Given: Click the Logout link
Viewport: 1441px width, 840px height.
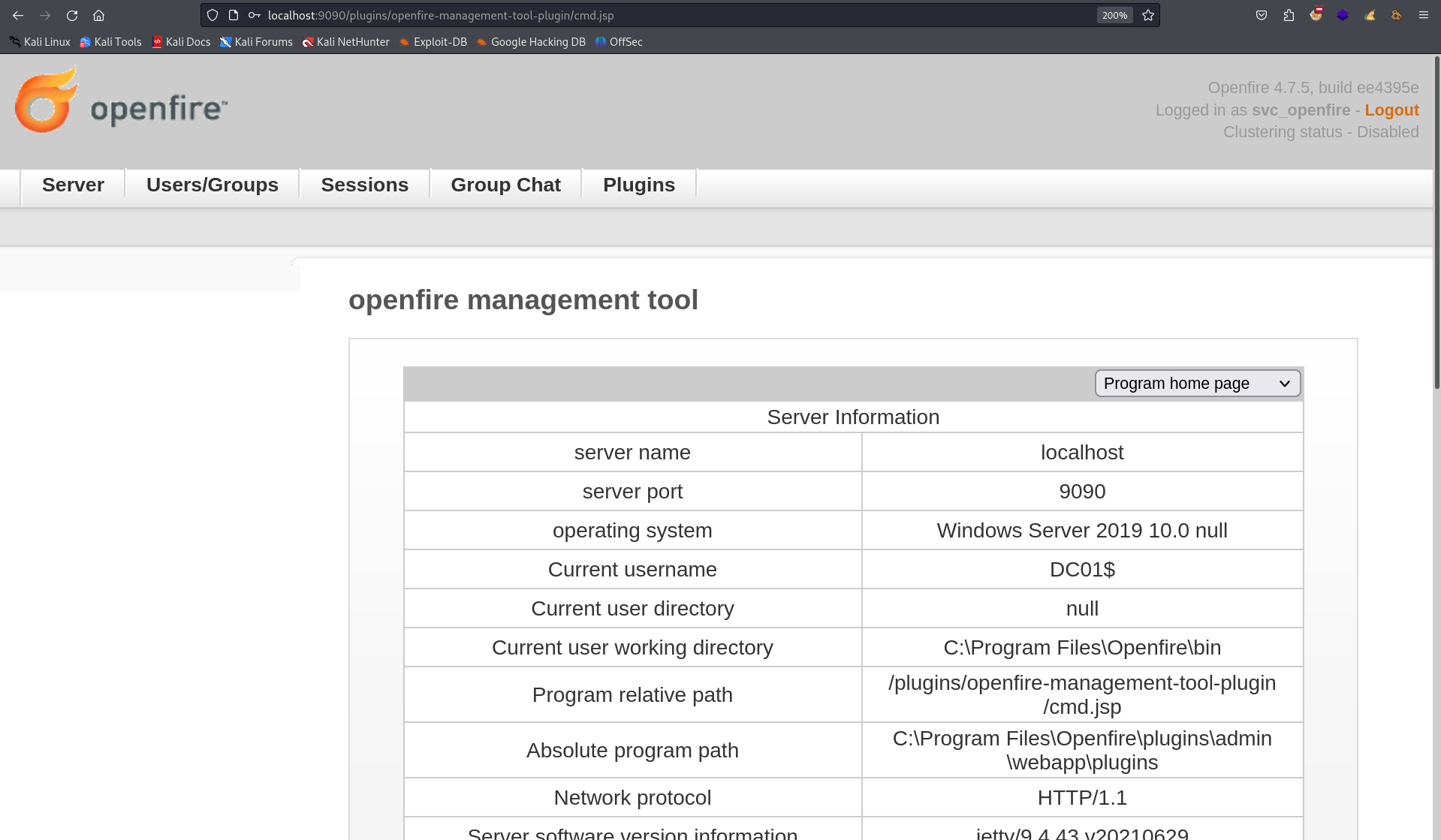Looking at the screenshot, I should [1391, 110].
